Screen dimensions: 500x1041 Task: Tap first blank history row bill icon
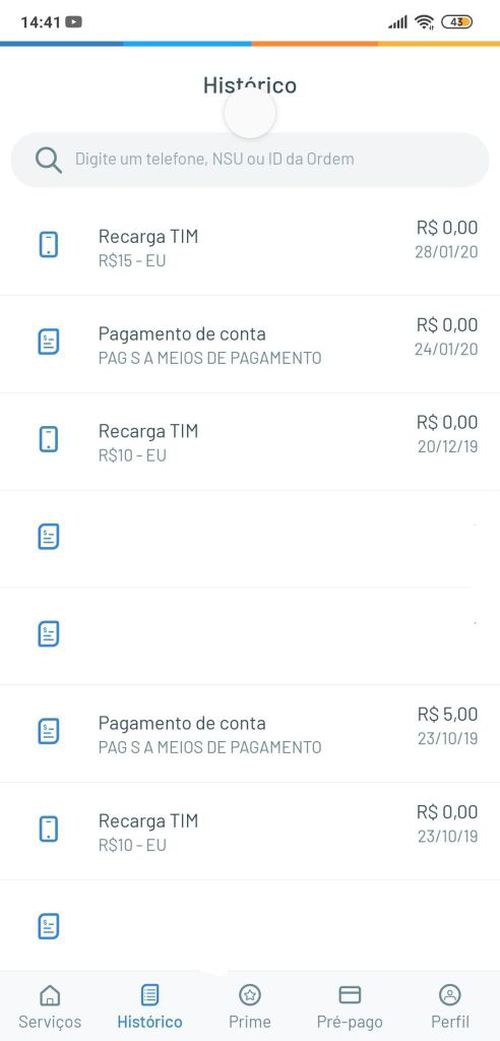pos(48,536)
